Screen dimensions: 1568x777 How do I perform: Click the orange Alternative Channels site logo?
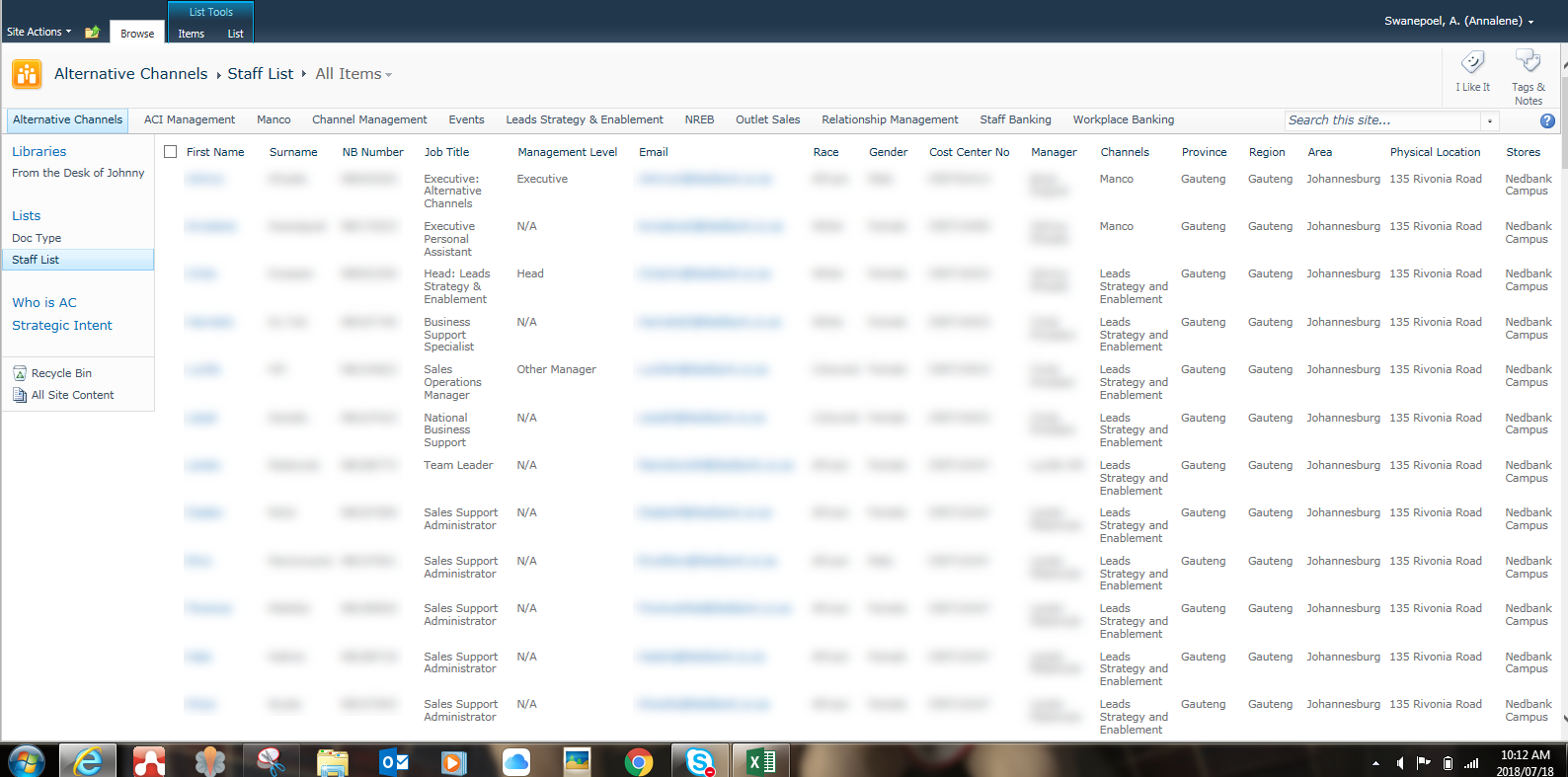[27, 74]
